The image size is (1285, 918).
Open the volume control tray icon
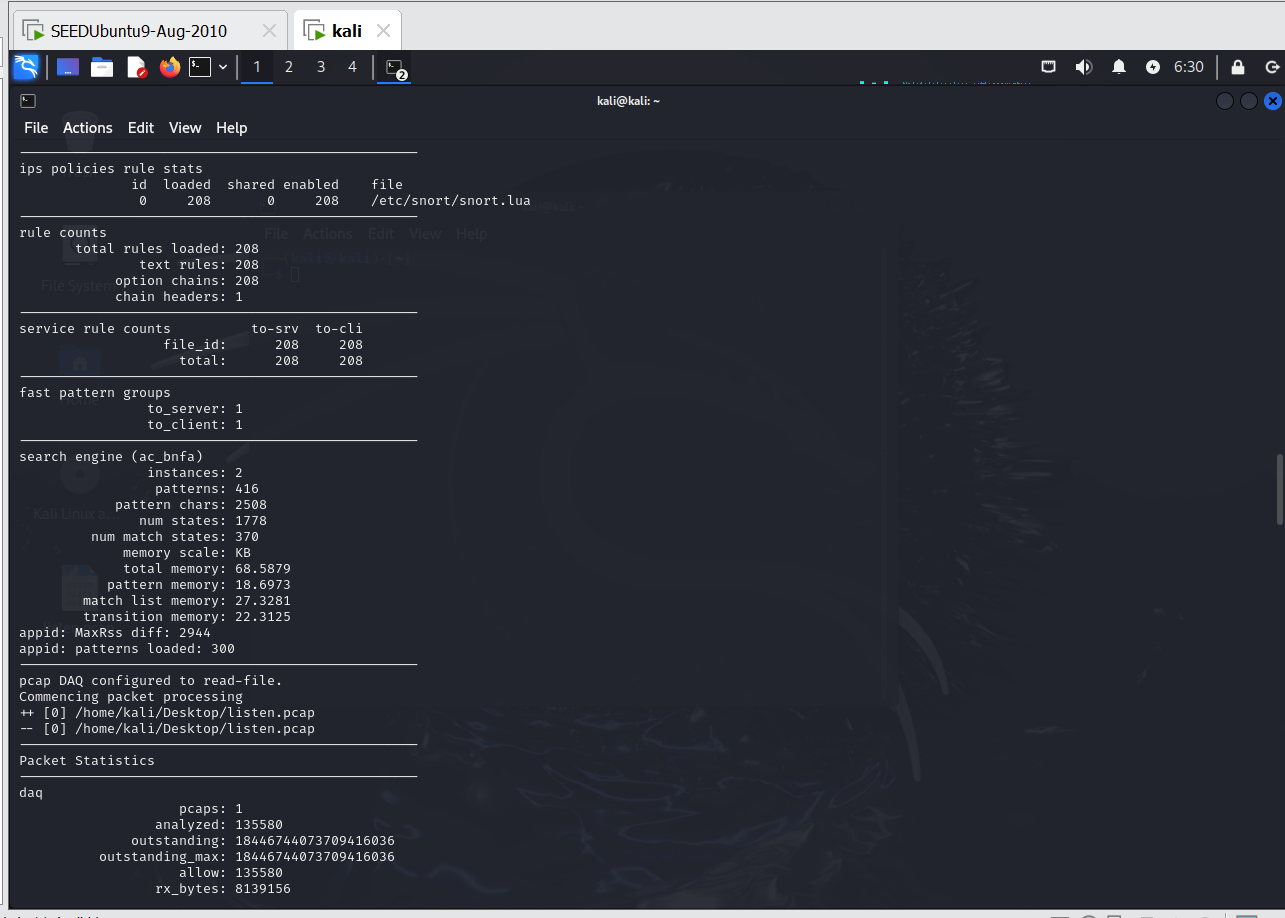1083,67
